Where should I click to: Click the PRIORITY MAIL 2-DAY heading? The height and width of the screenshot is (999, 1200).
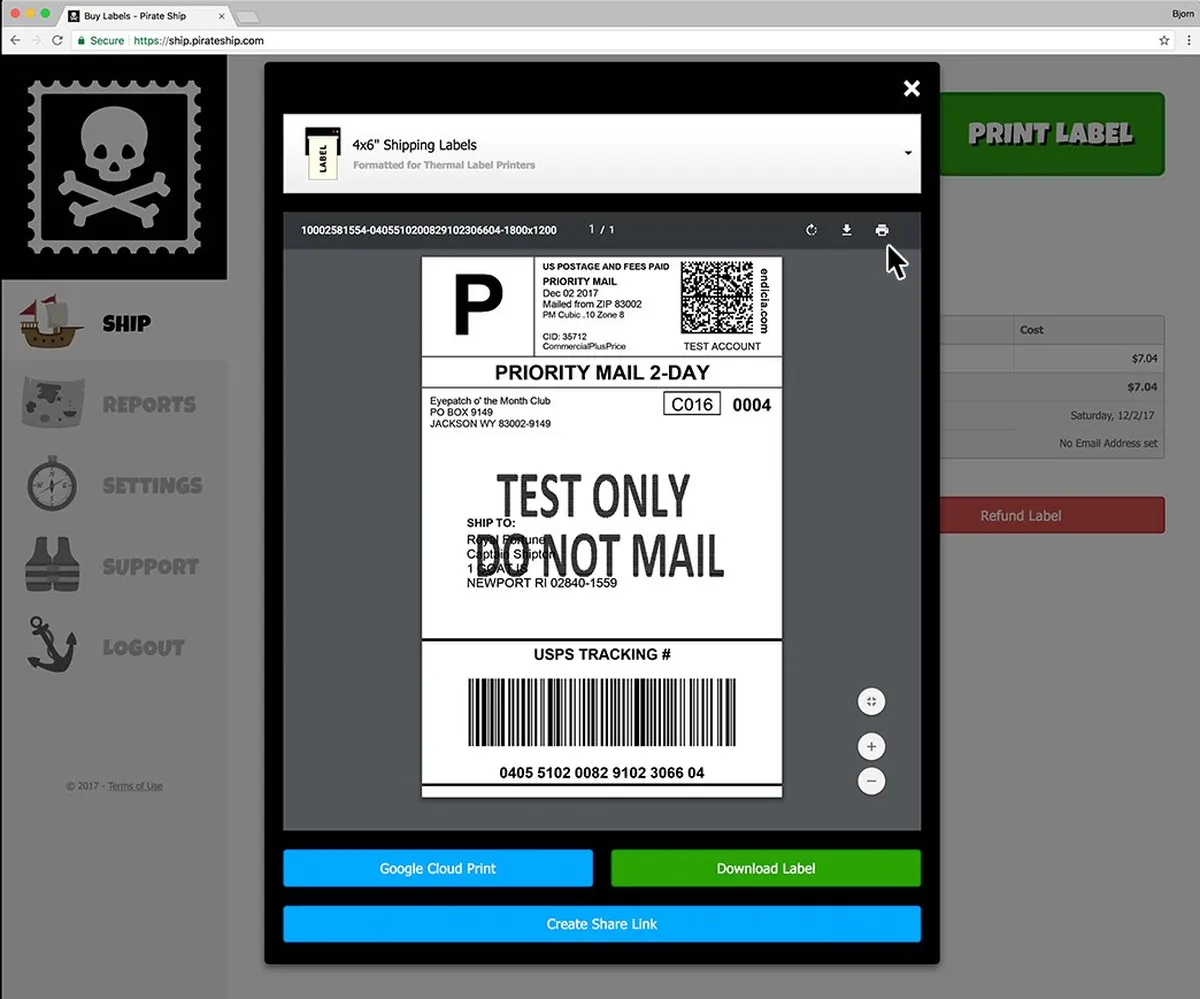pos(602,373)
